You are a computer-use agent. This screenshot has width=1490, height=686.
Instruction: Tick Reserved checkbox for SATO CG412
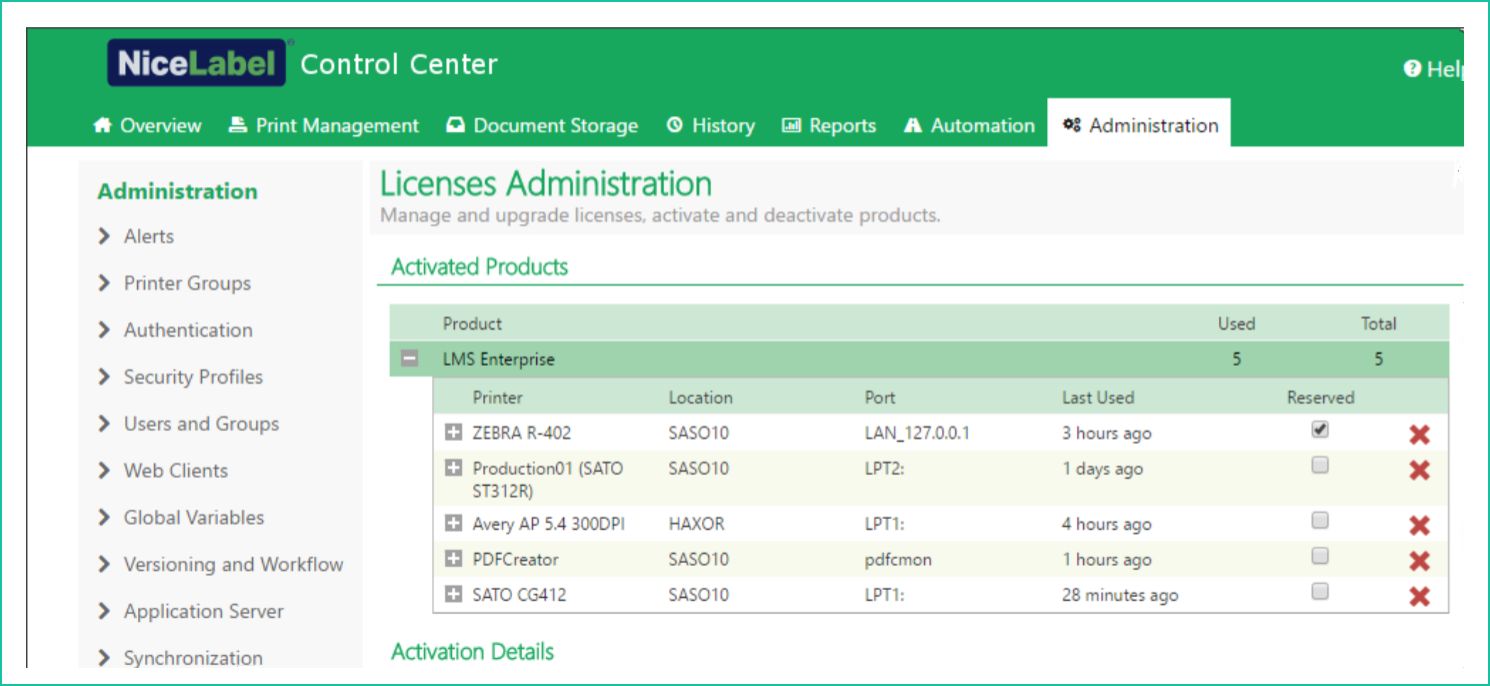pos(1320,592)
